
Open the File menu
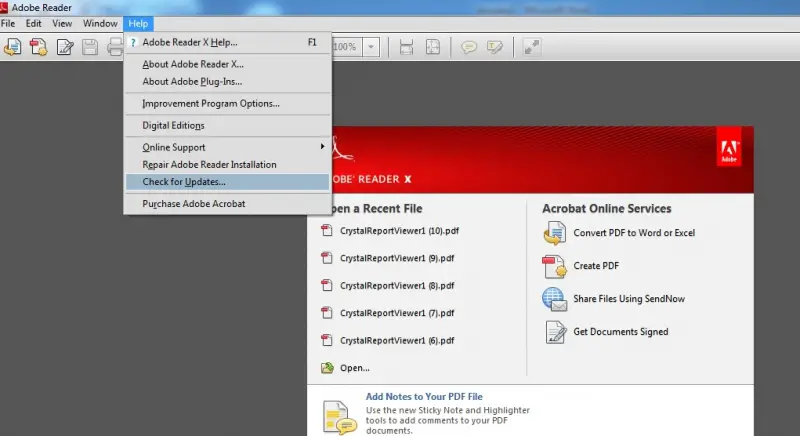(x=8, y=23)
